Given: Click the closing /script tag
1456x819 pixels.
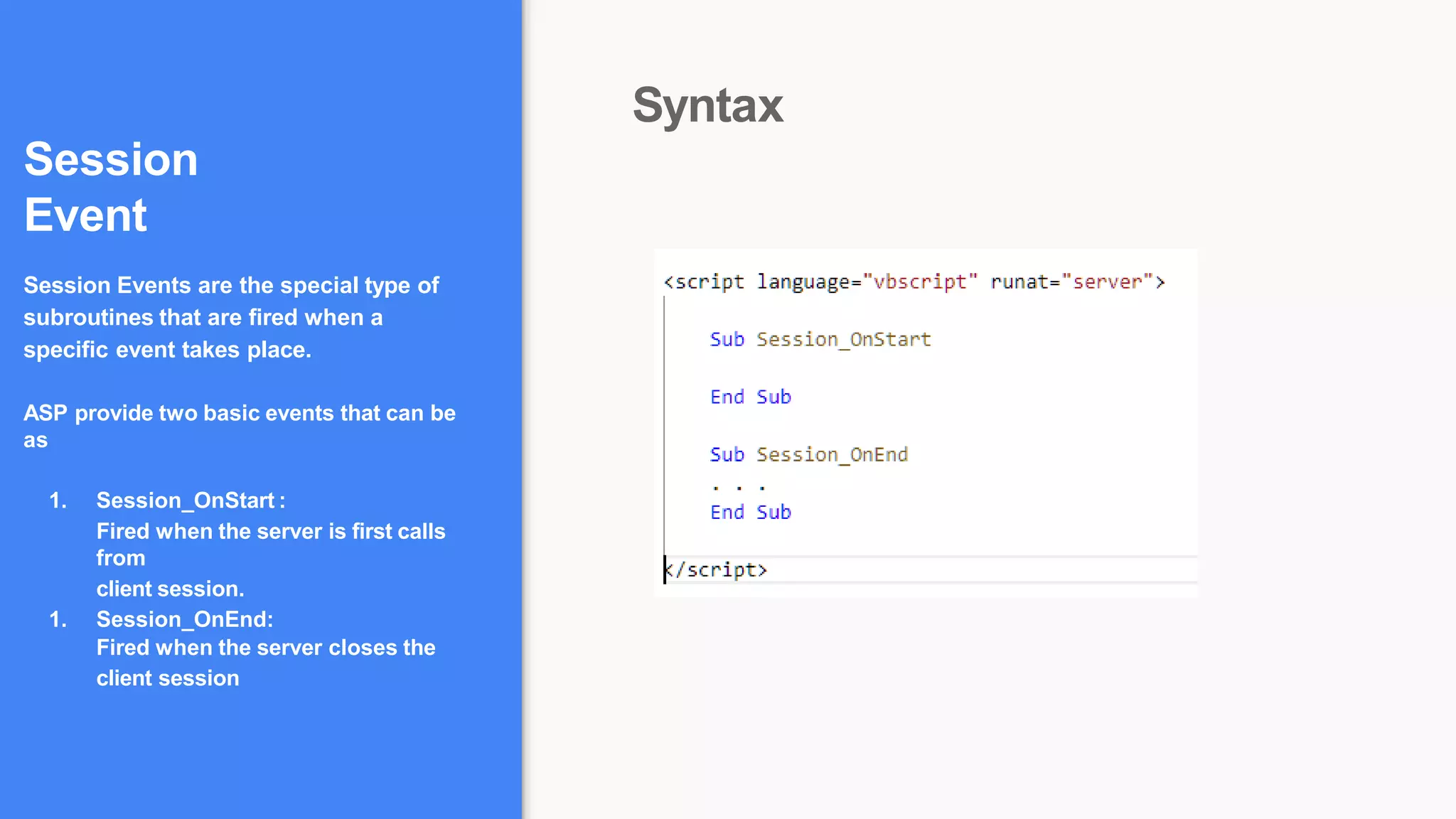Looking at the screenshot, I should click(717, 570).
